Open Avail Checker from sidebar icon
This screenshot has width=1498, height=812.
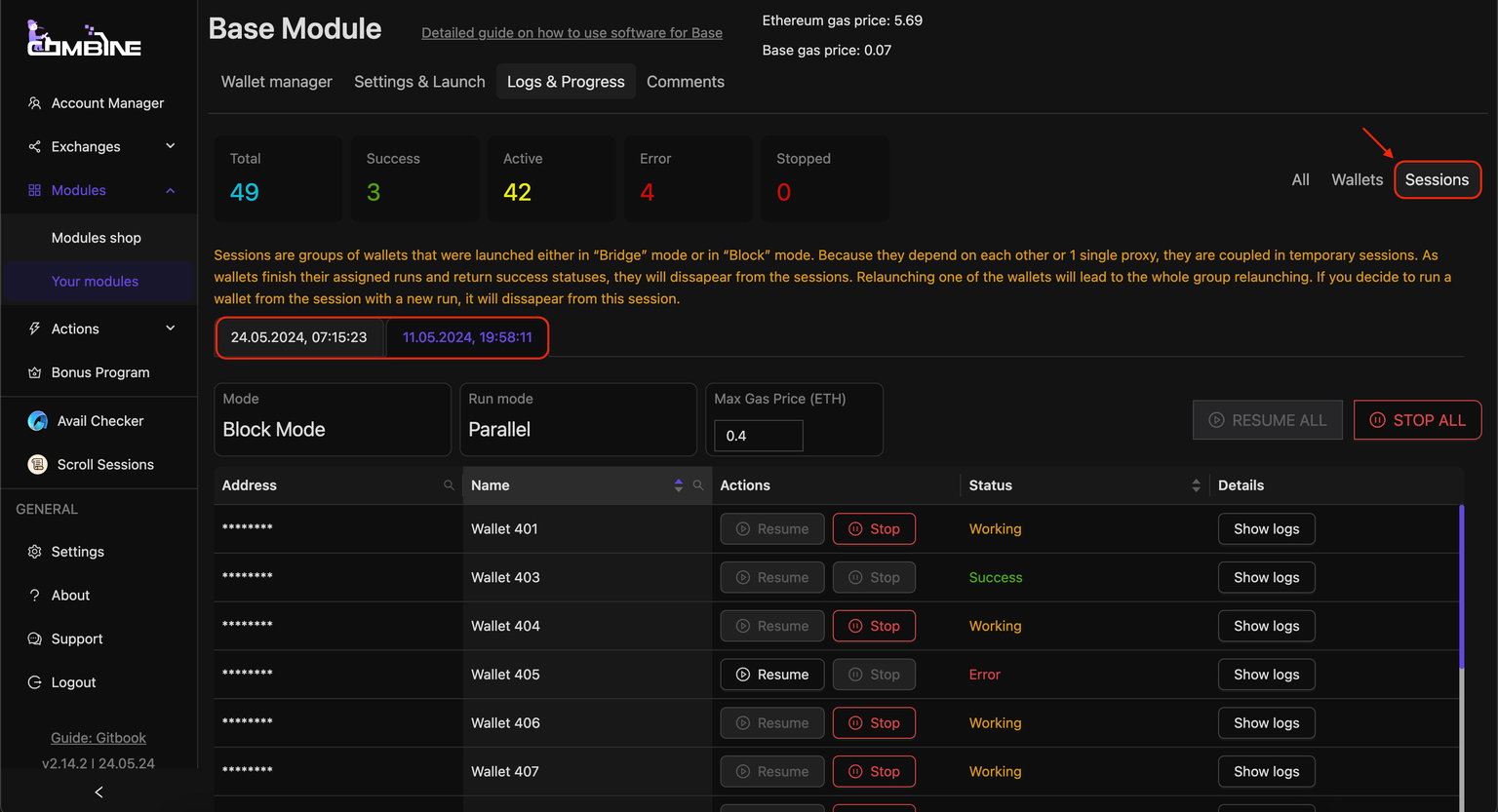pyautogui.click(x=38, y=421)
